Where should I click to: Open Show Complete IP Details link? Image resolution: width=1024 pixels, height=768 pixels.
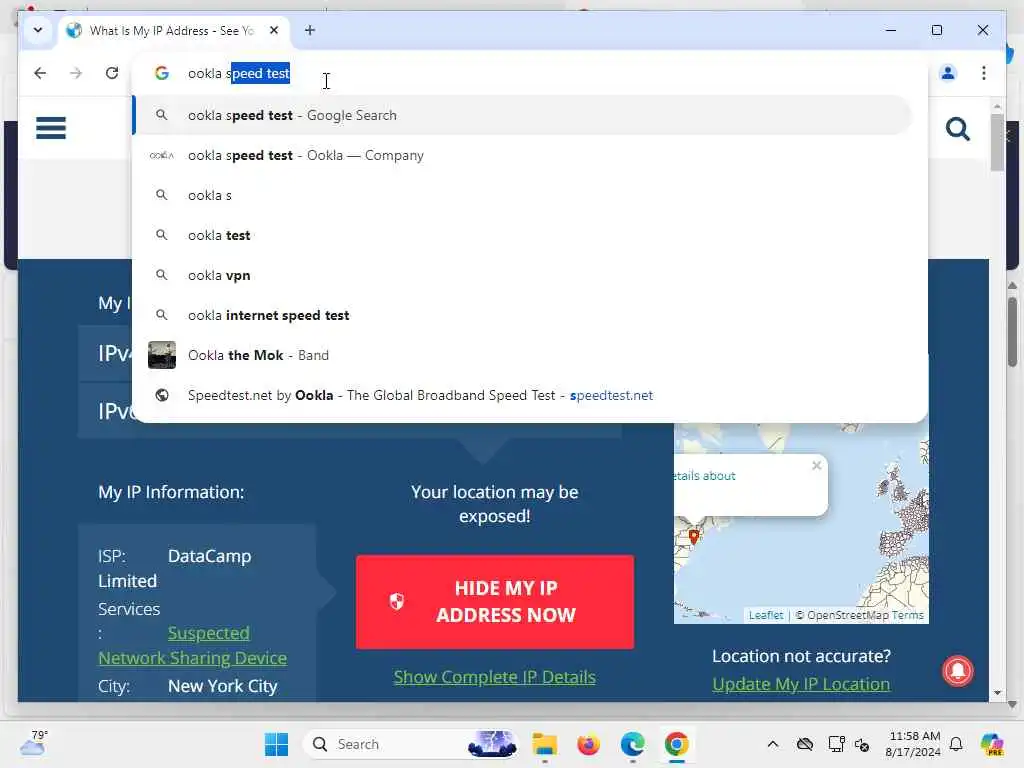[494, 677]
